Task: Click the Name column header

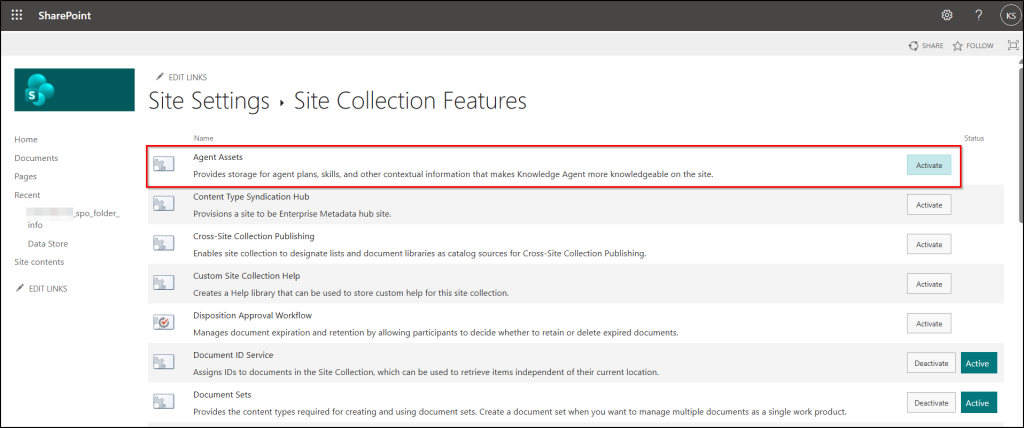Action: point(203,139)
